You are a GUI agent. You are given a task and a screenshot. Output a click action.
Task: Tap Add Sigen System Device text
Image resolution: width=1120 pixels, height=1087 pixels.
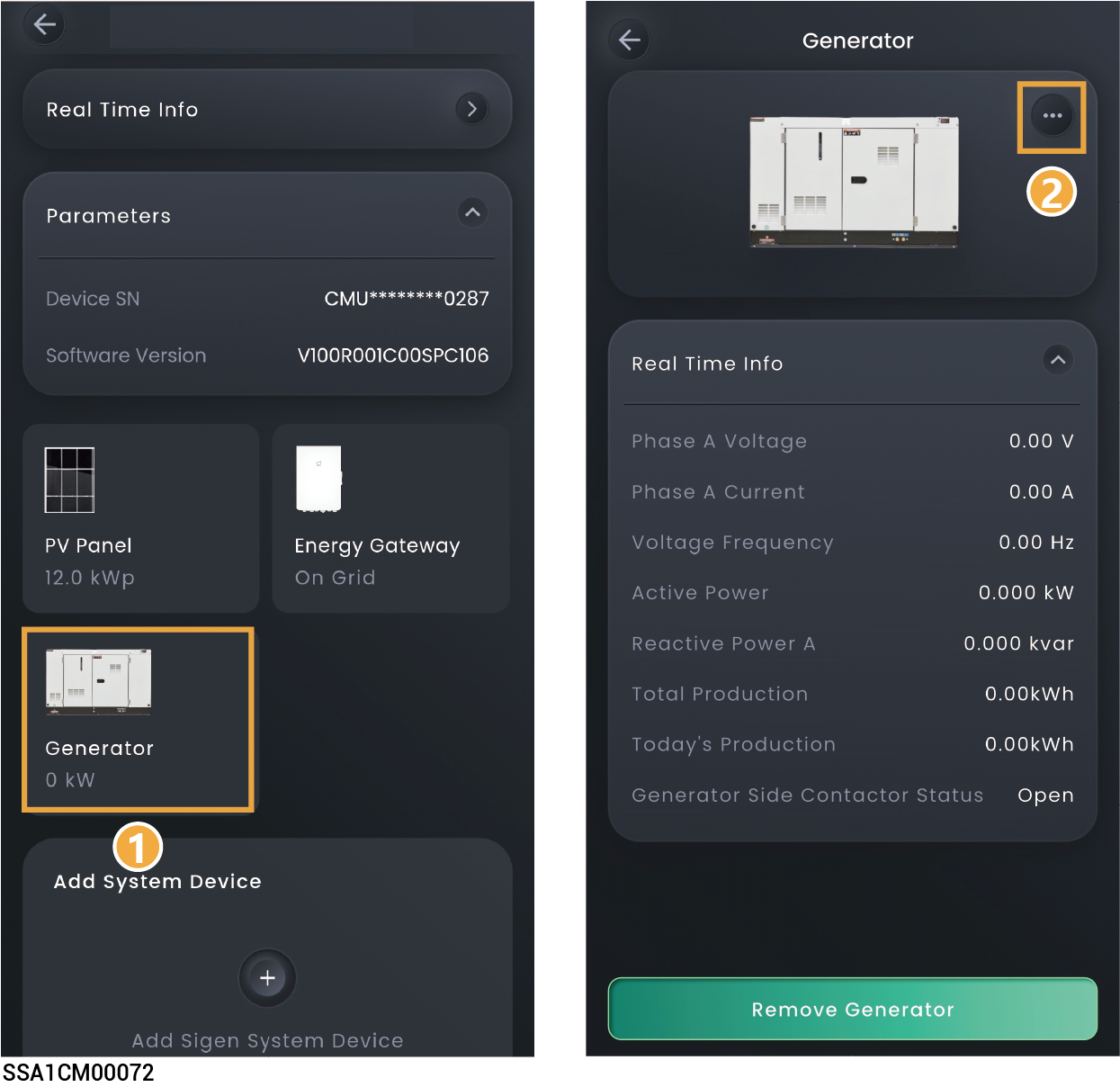267,1041
